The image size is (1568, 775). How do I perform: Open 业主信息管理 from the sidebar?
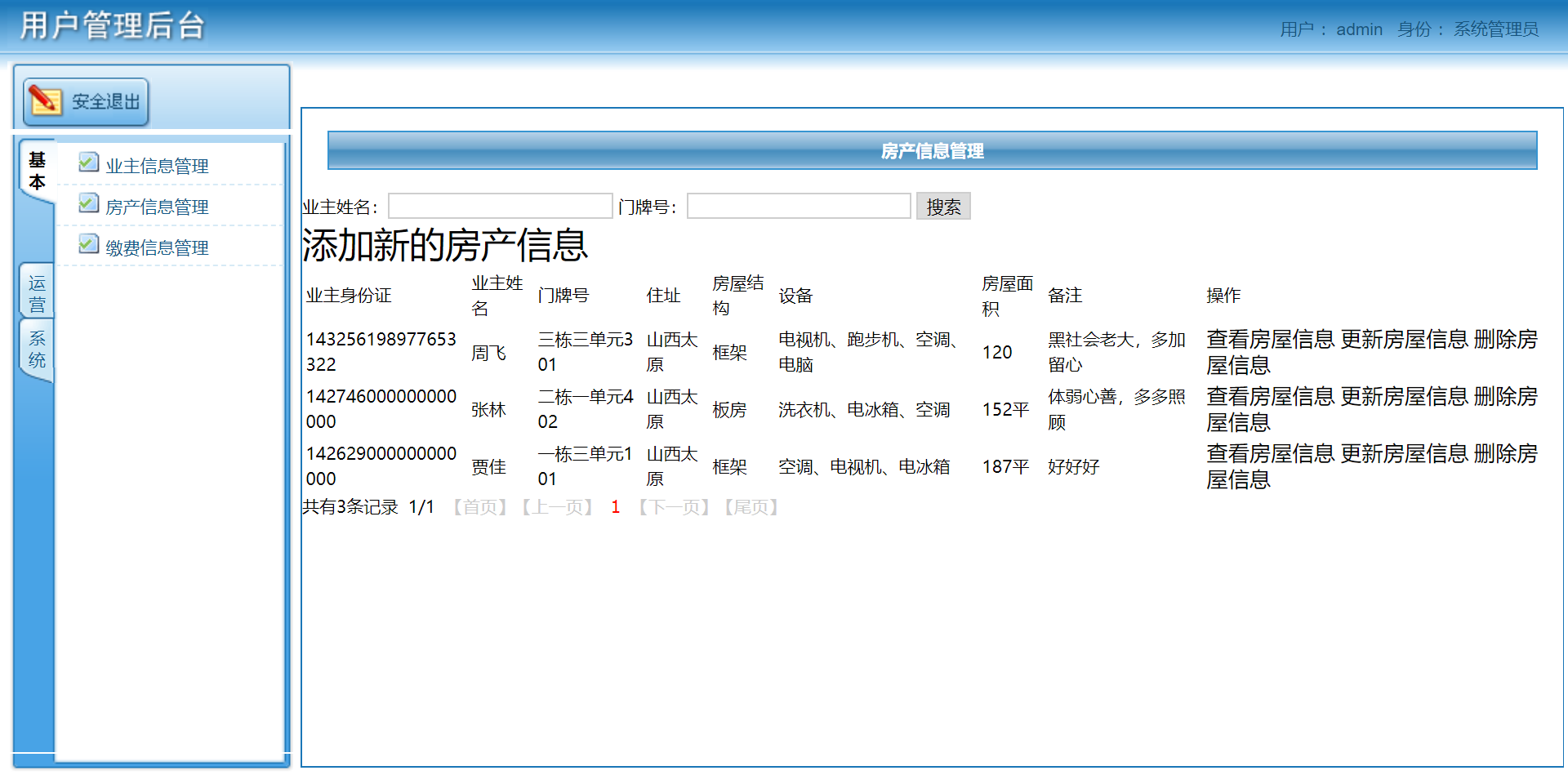(157, 164)
